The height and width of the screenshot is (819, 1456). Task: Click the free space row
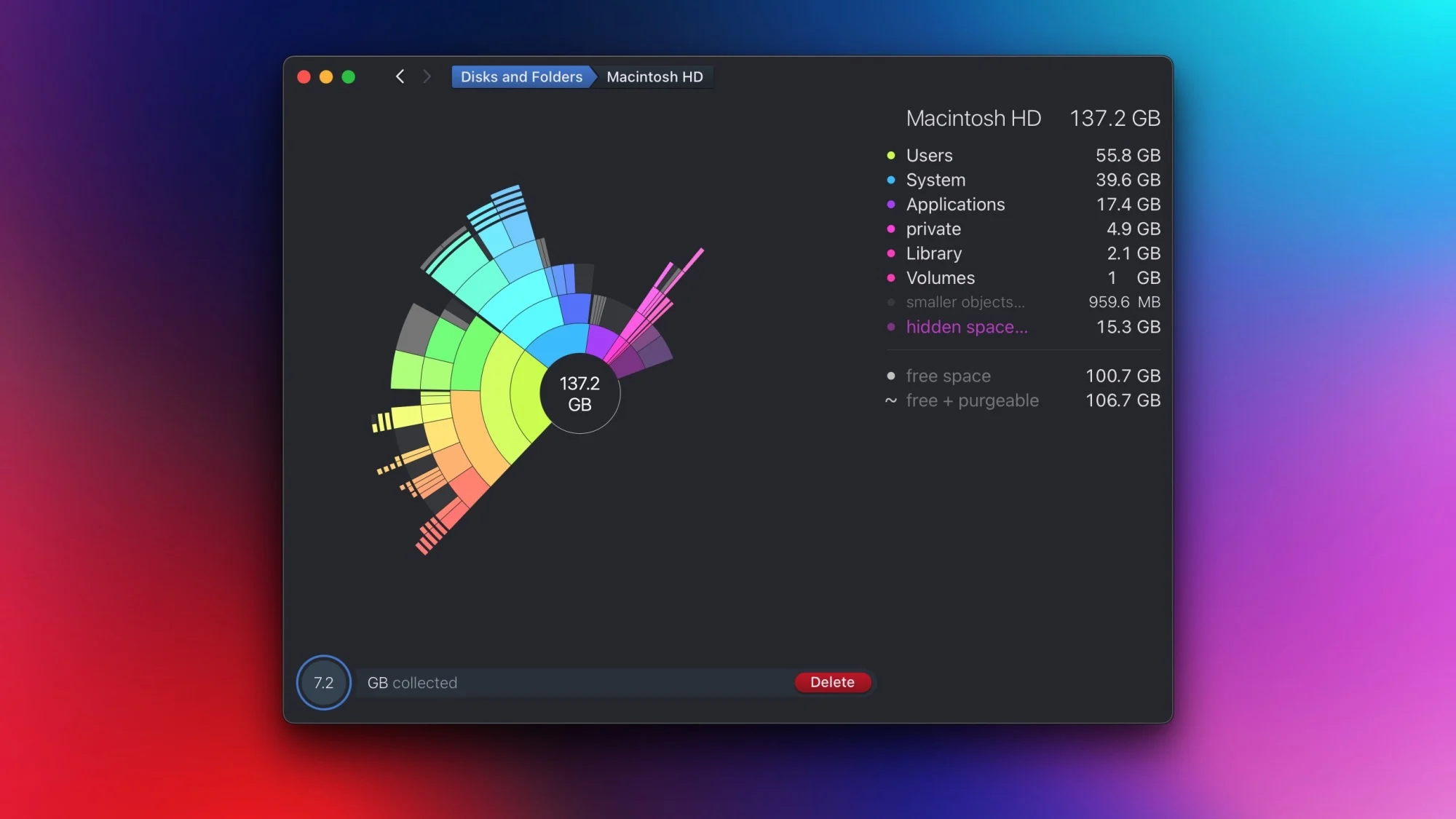948,376
